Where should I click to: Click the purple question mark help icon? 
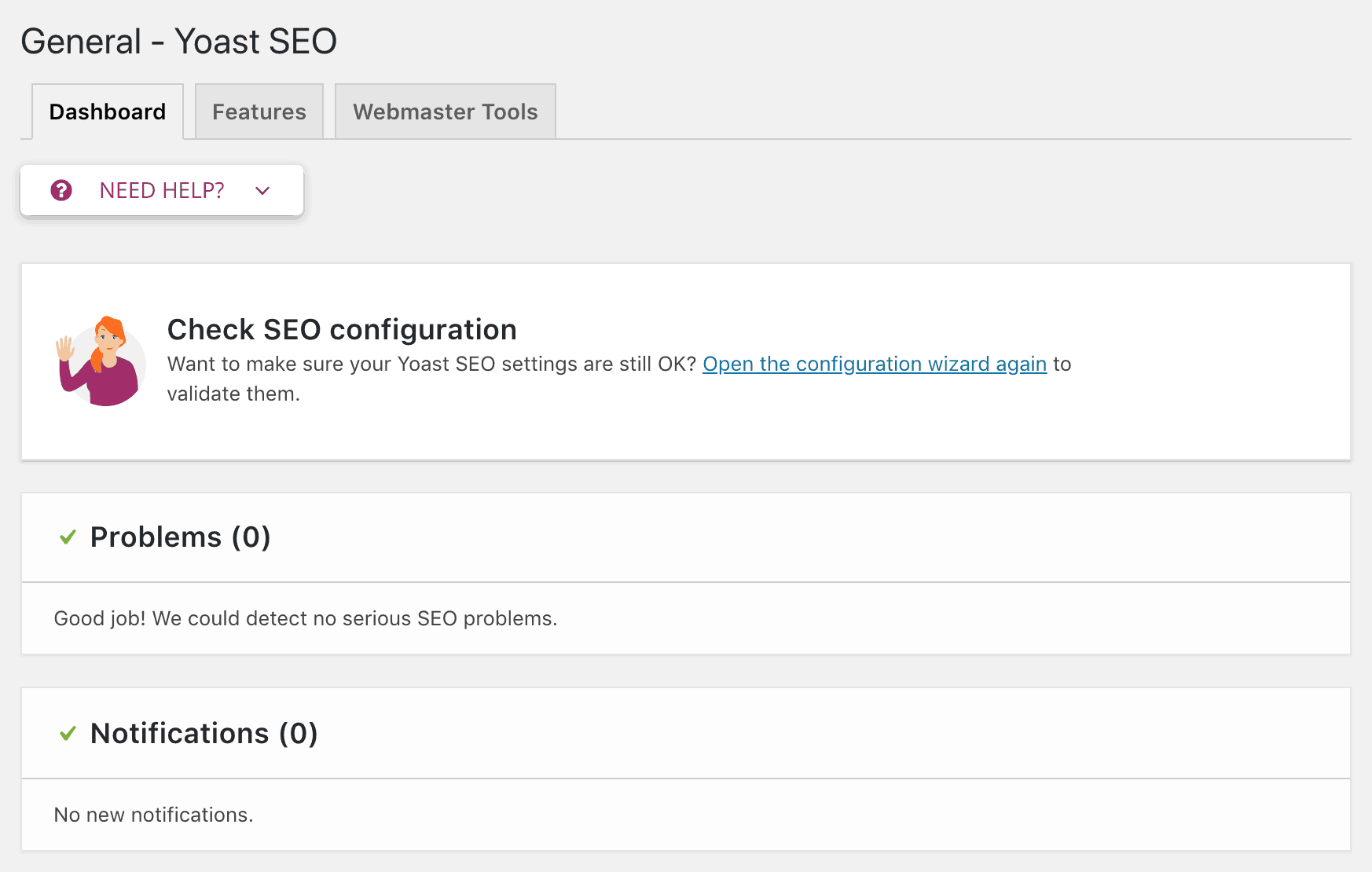coord(61,190)
